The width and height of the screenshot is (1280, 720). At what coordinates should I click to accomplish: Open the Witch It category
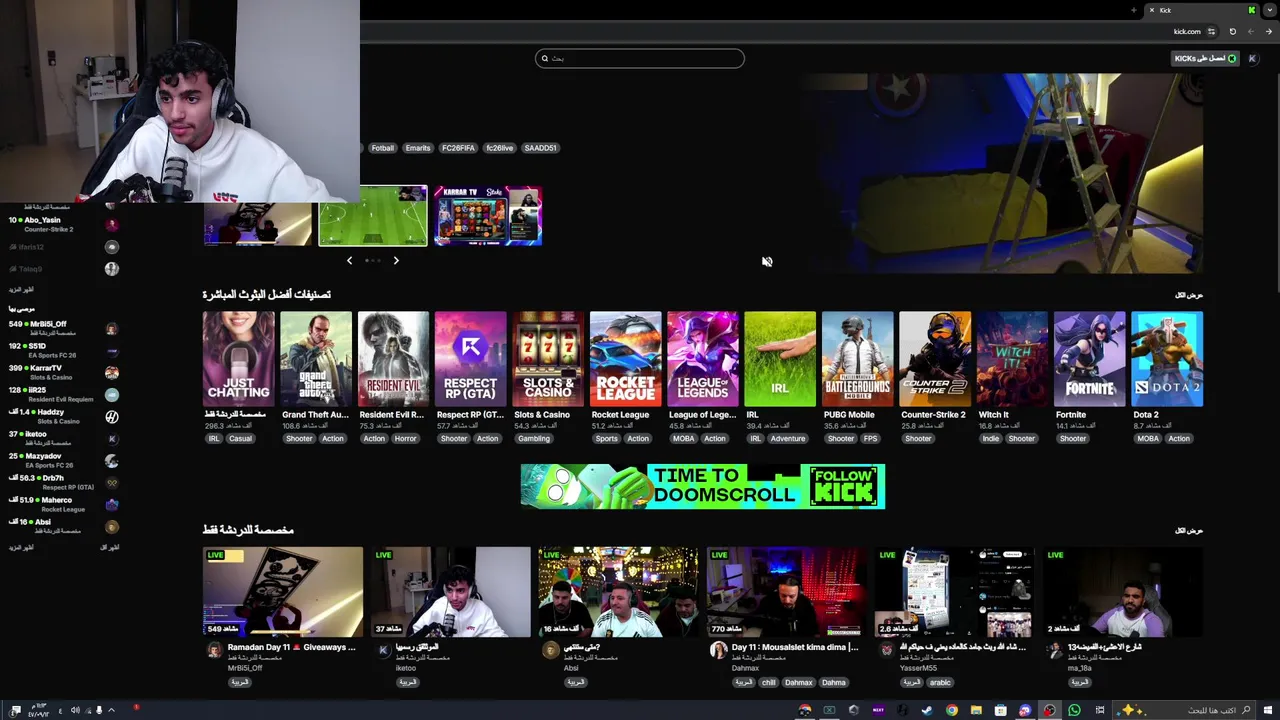pos(1012,359)
